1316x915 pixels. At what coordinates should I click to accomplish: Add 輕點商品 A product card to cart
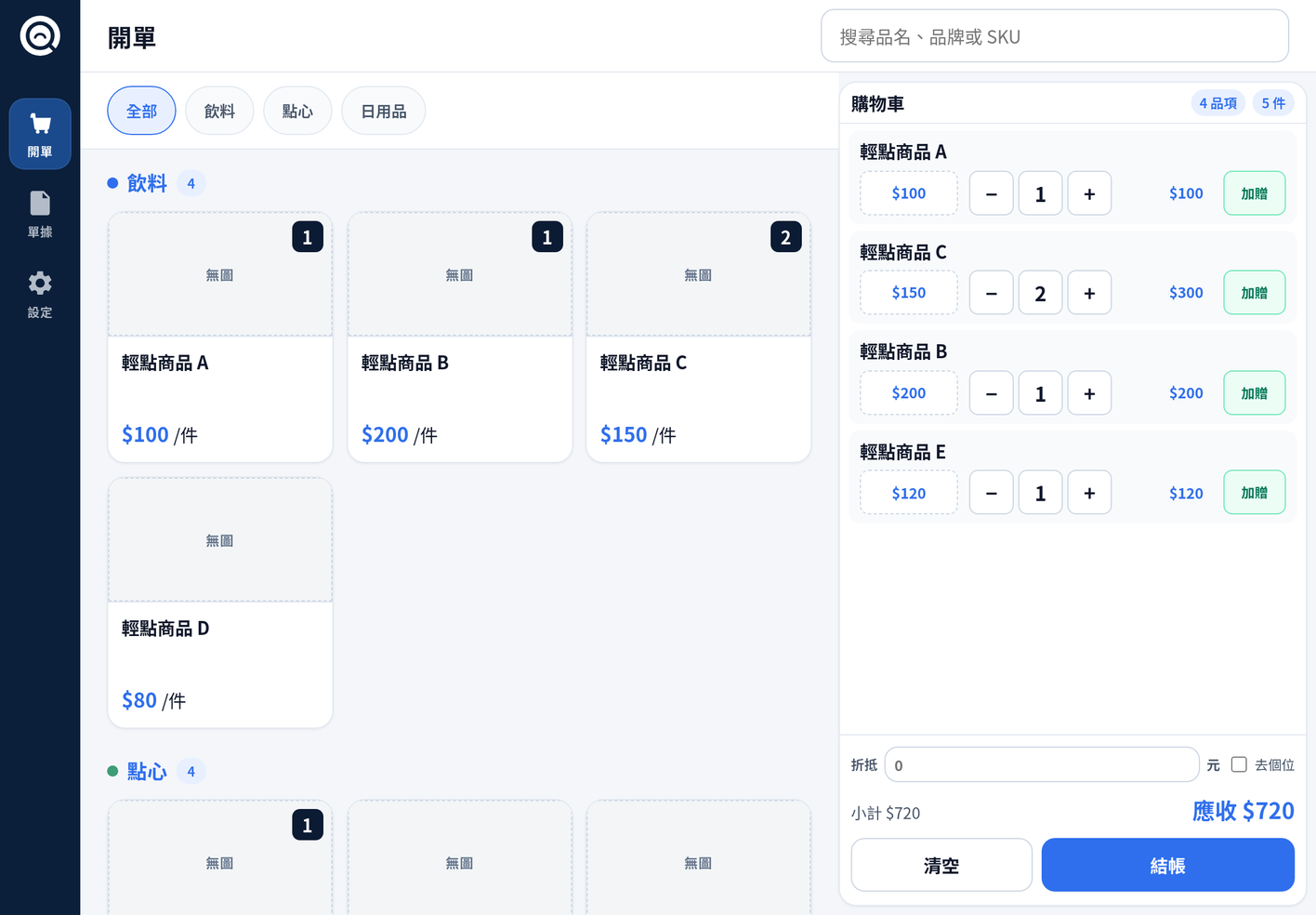pos(220,338)
